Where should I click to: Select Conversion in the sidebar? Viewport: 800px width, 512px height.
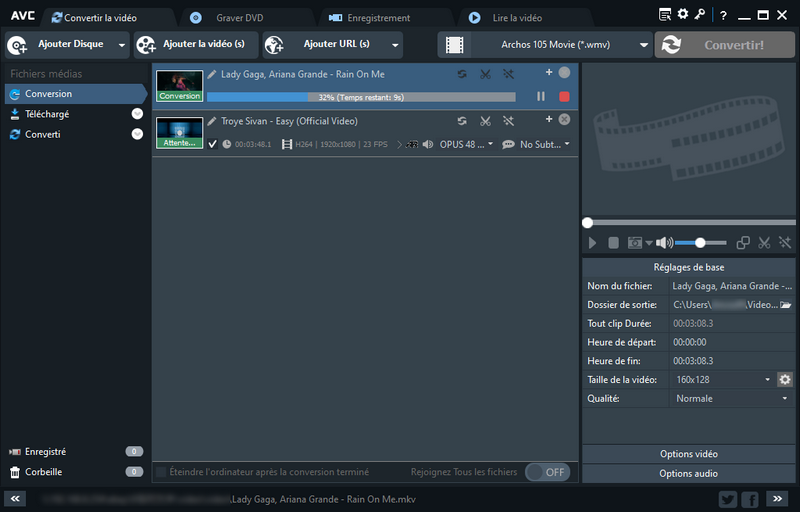coord(76,94)
